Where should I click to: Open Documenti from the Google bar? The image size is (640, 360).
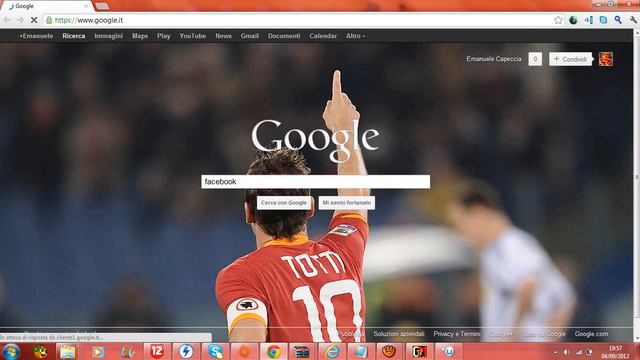(x=284, y=36)
